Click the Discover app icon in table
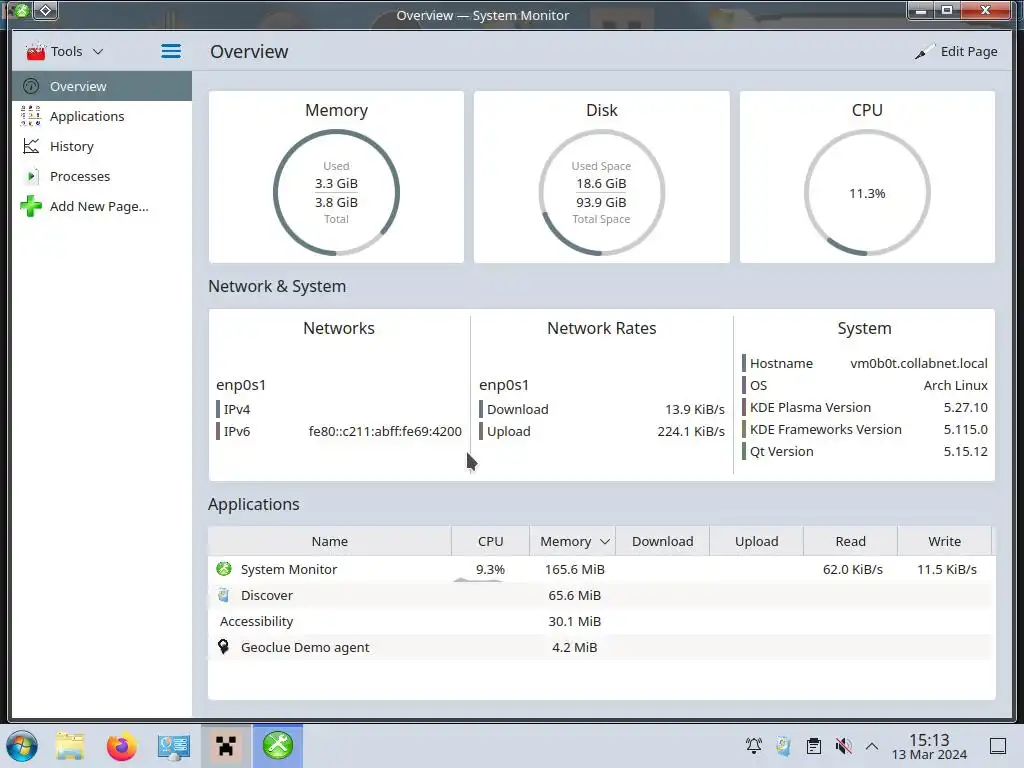This screenshot has height=768, width=1024. click(224, 595)
